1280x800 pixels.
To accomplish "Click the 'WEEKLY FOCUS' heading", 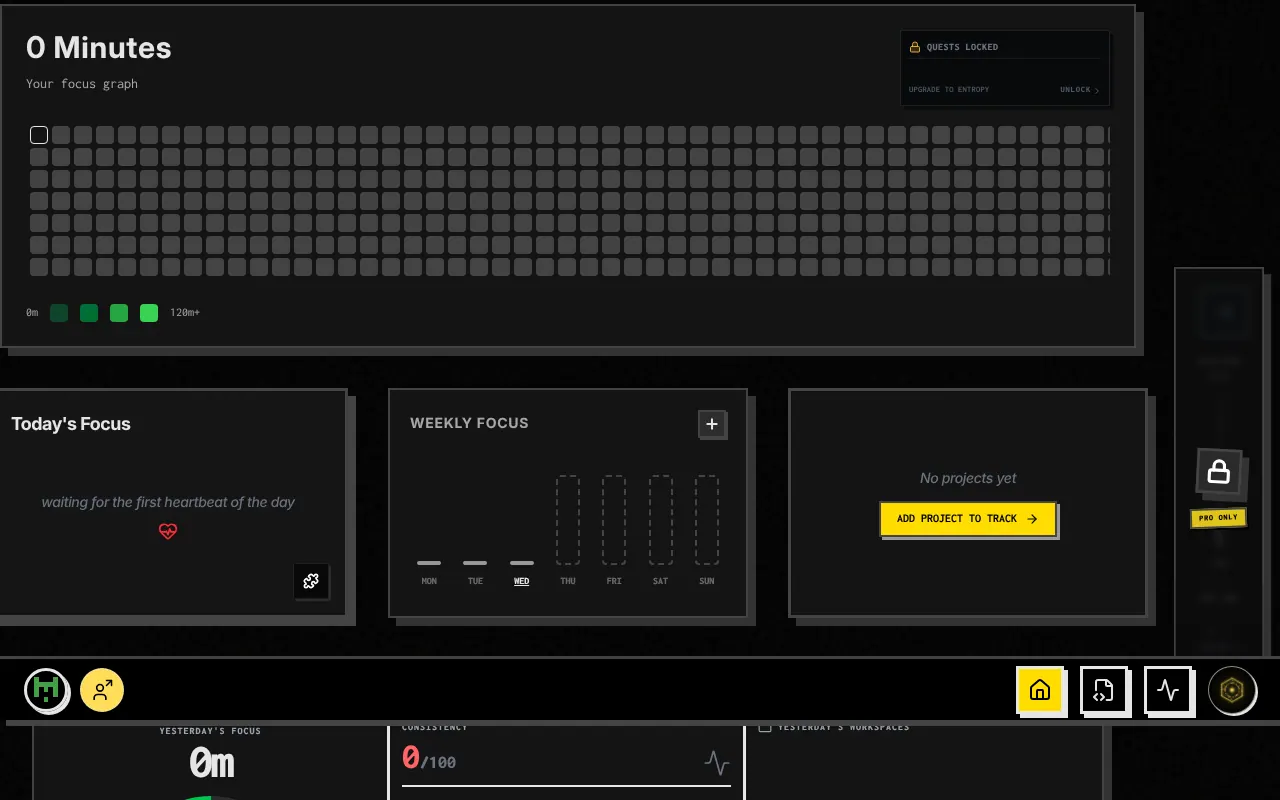I will (469, 423).
